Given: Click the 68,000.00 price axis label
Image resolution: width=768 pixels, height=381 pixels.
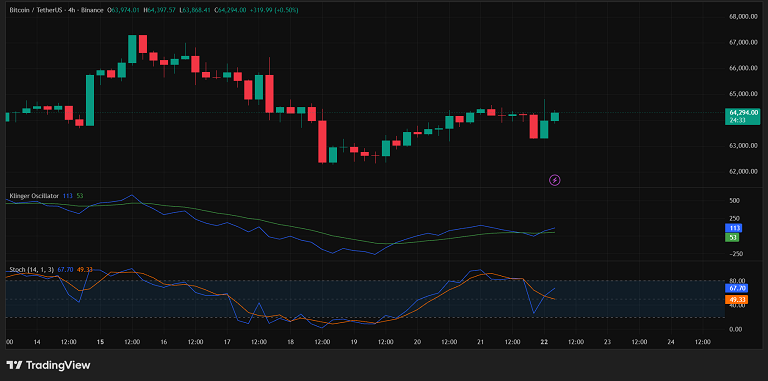Looking at the screenshot, I should click(744, 17).
